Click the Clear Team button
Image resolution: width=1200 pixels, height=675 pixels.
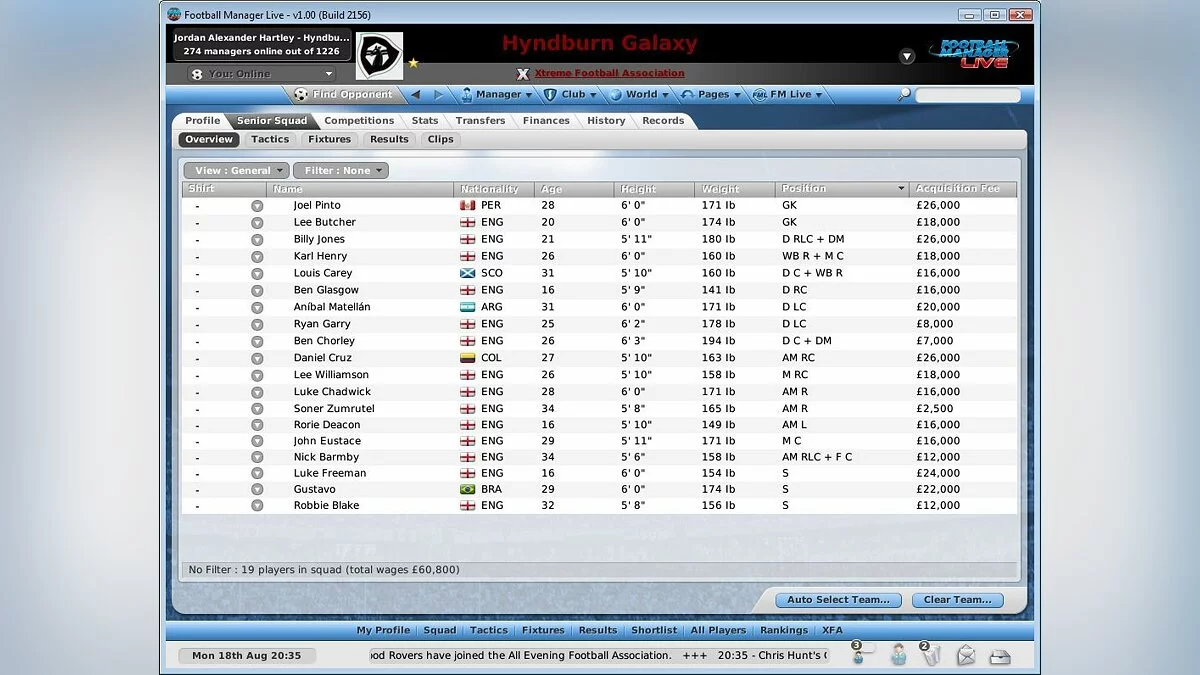957,600
